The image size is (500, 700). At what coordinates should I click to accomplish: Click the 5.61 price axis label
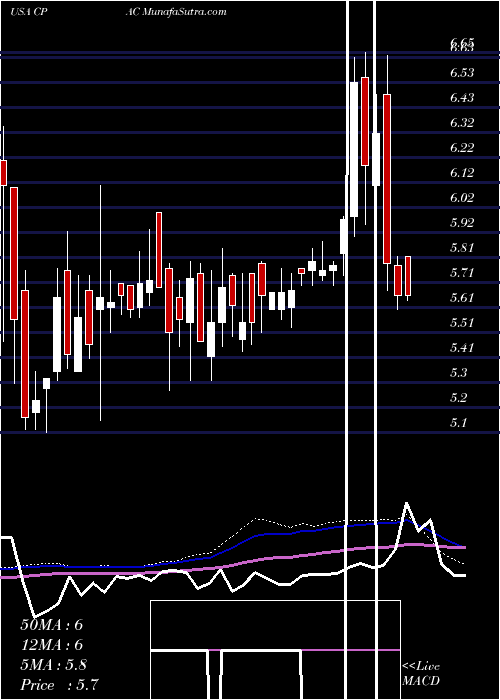click(x=462, y=297)
